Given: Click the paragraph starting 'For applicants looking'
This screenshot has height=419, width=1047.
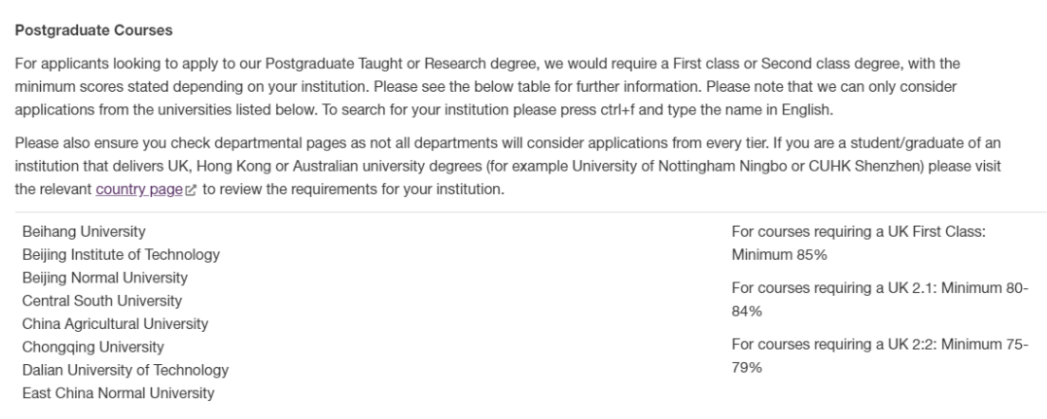Looking at the screenshot, I should point(400,82).
